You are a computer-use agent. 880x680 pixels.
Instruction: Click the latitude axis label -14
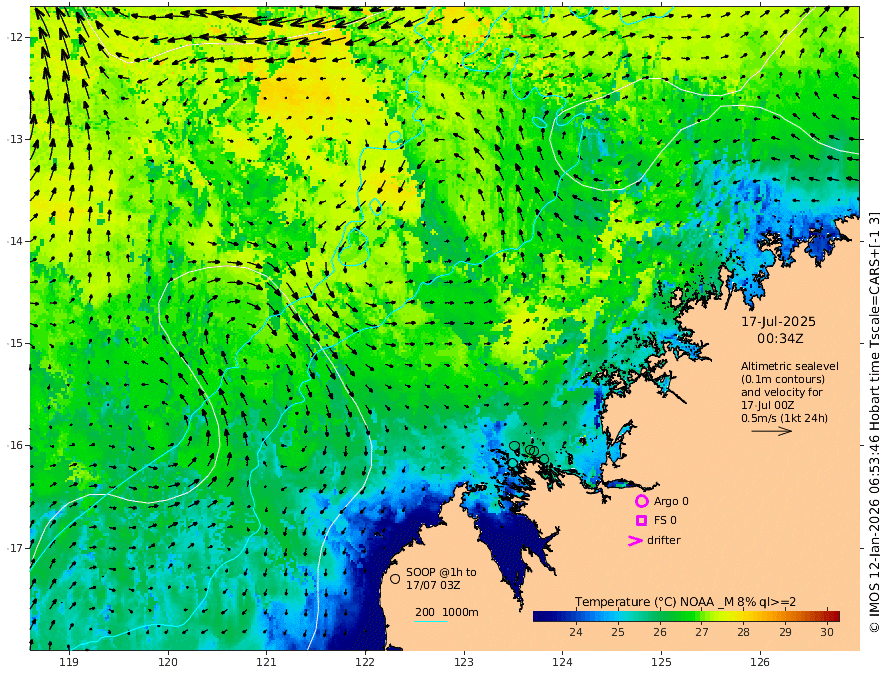click(x=16, y=241)
